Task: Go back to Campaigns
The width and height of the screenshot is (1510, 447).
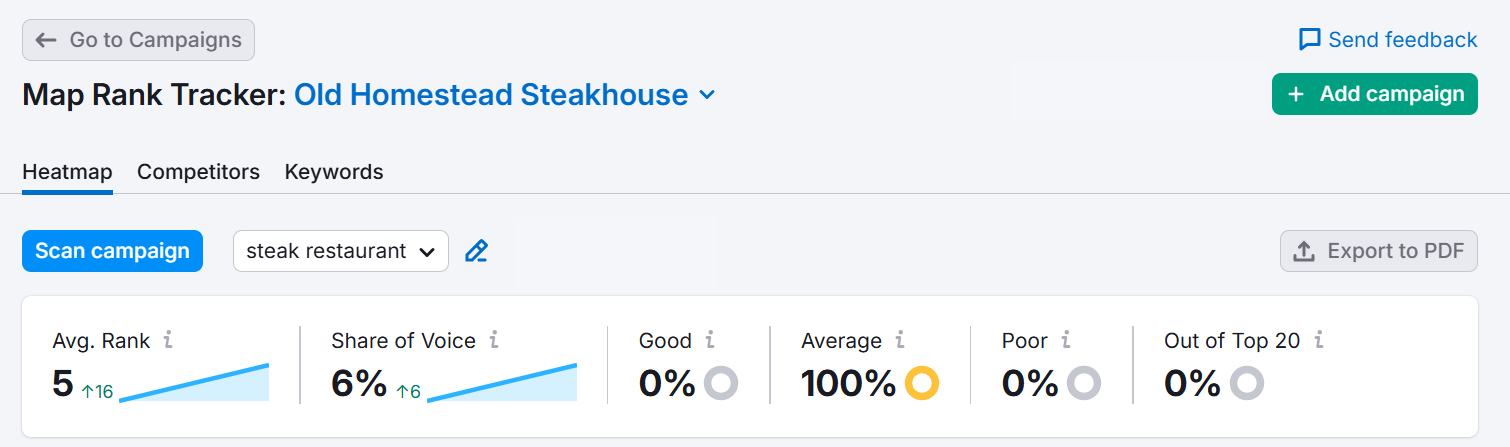Action: (138, 40)
